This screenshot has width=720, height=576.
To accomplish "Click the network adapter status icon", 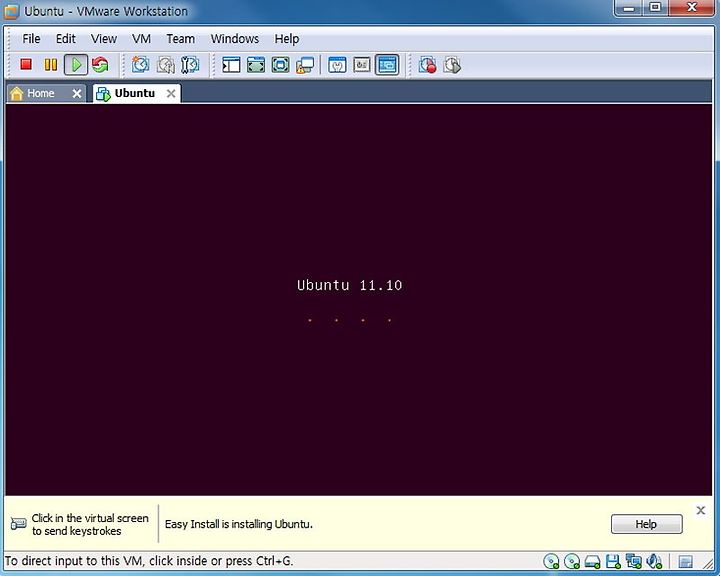I will [x=634, y=561].
